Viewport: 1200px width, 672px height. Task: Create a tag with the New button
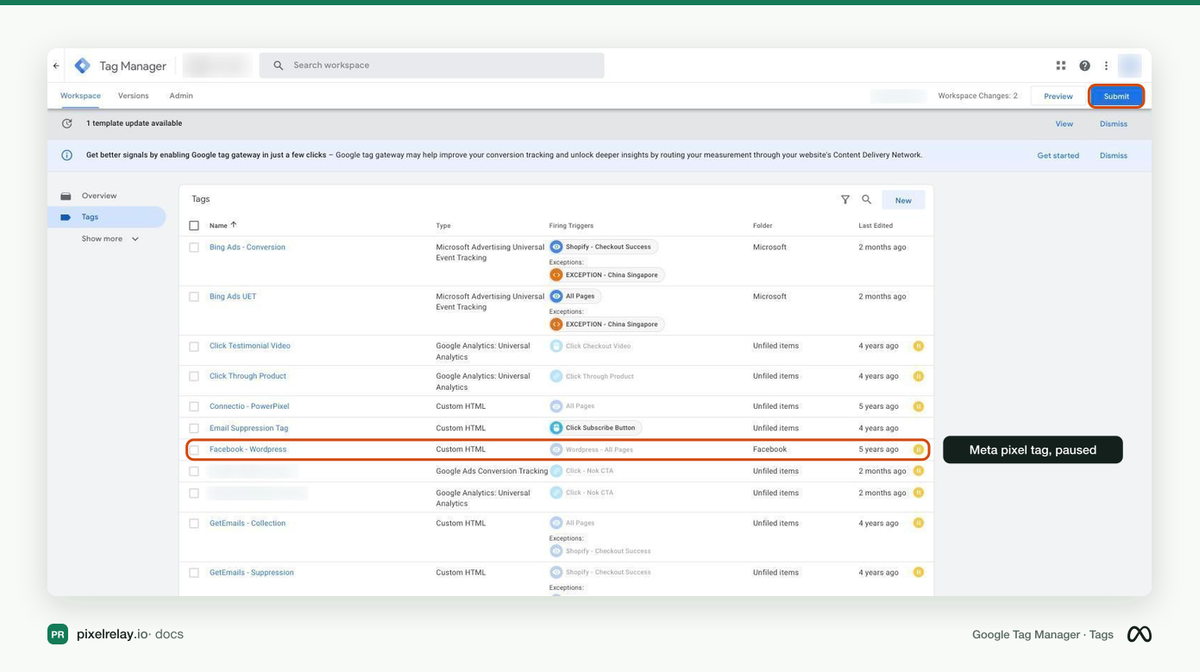903,200
